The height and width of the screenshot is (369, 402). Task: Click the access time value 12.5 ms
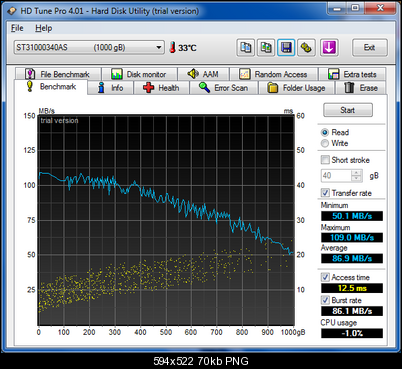click(x=352, y=288)
